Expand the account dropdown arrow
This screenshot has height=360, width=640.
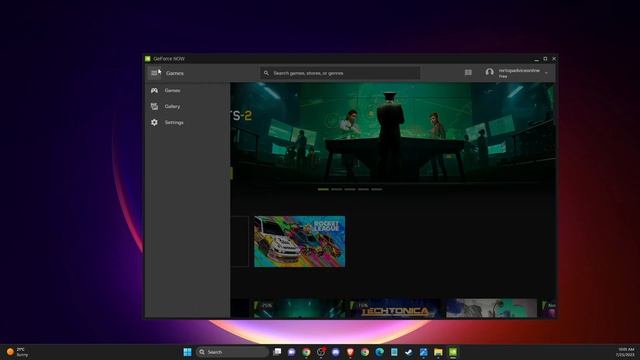point(546,73)
